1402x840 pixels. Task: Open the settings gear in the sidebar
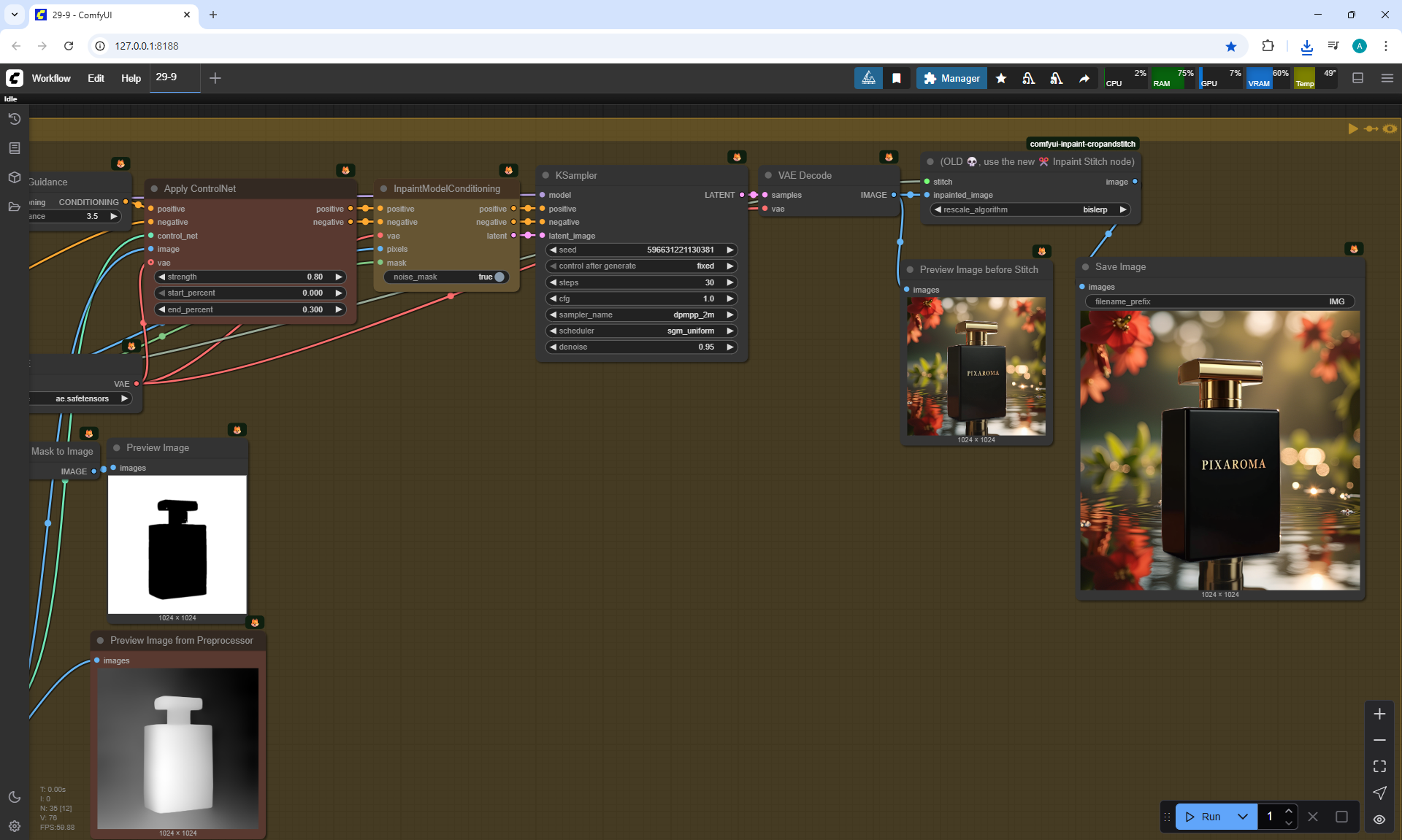point(14,826)
